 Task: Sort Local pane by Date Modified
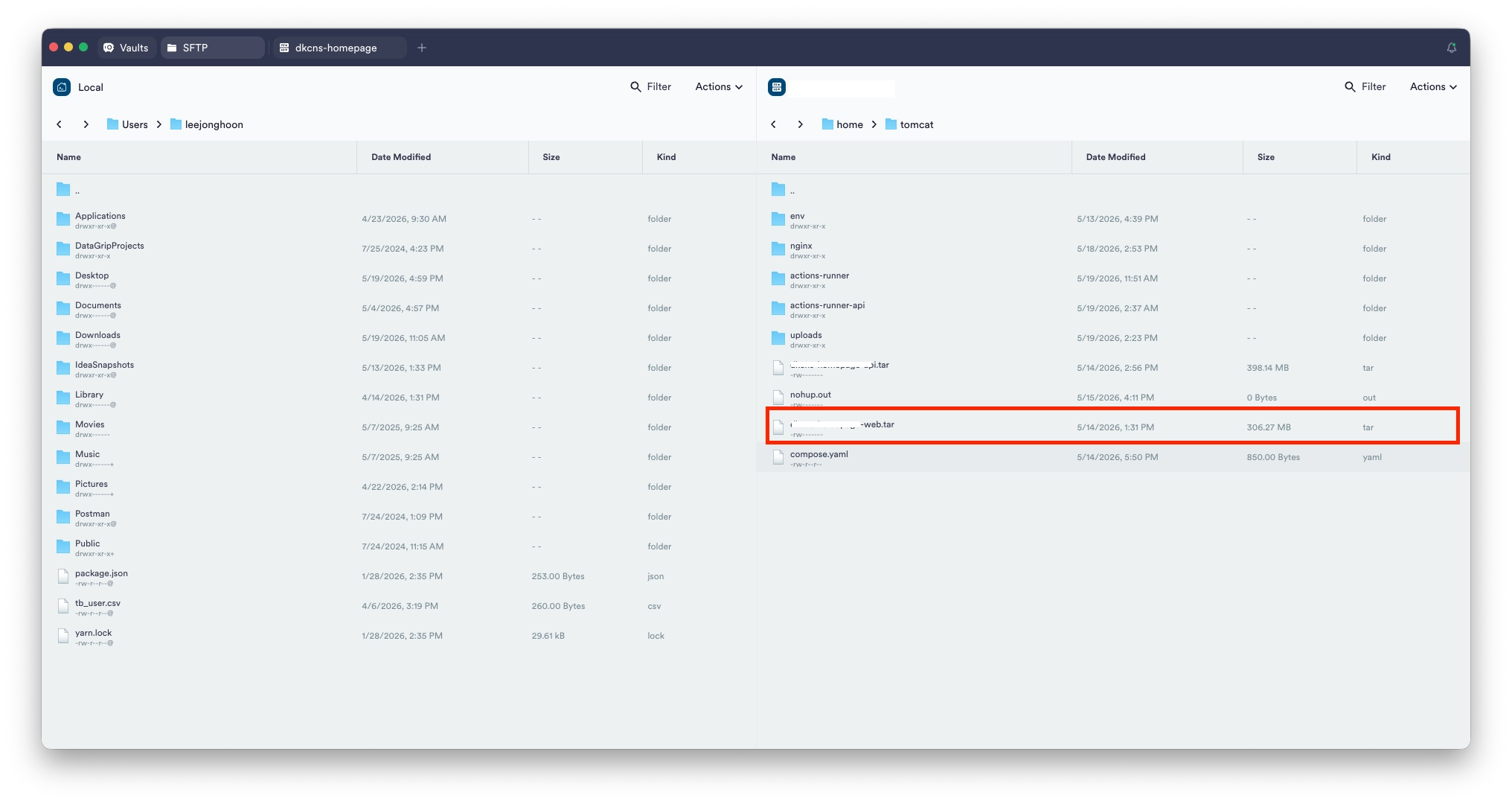(443, 157)
